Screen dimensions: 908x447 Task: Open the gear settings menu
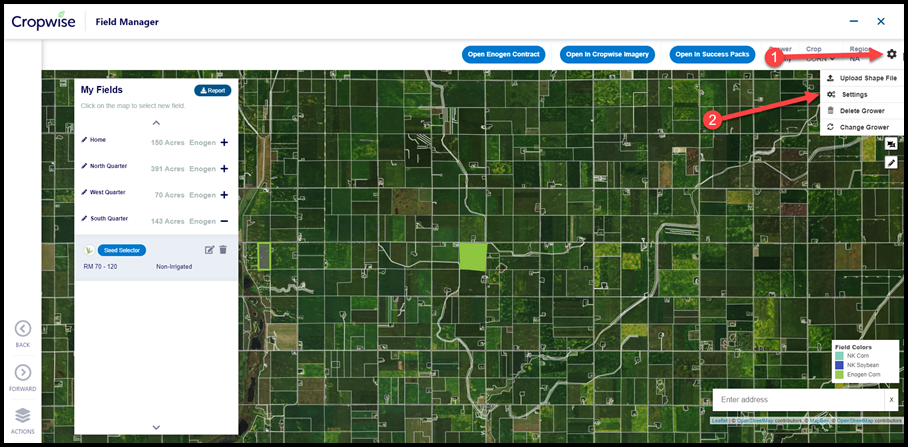891,54
